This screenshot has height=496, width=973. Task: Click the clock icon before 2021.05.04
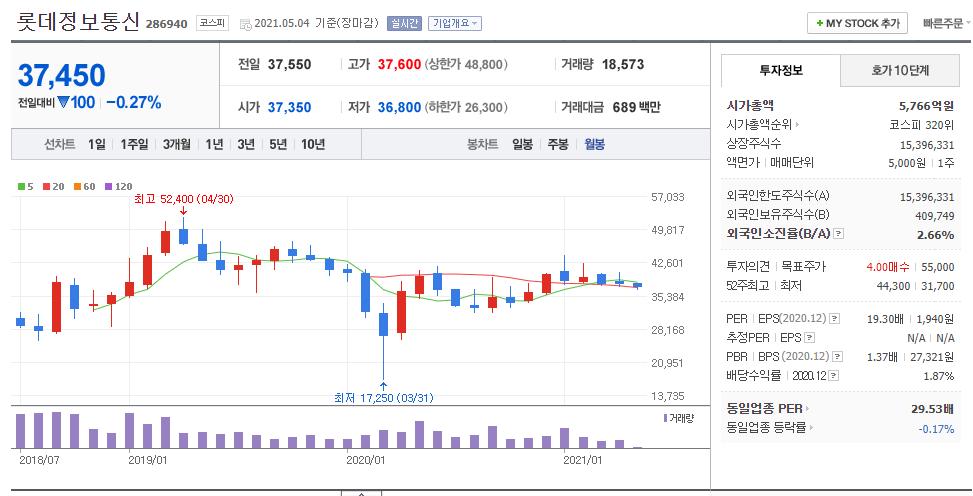click(x=246, y=24)
